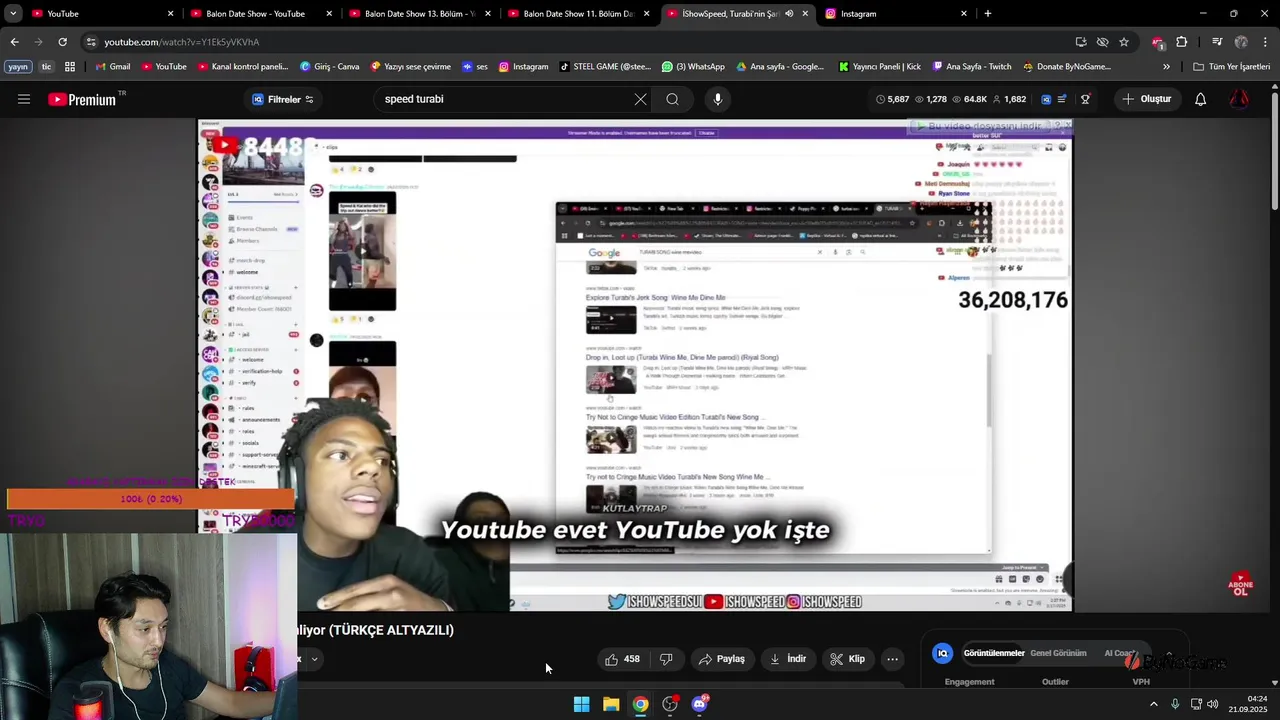This screenshot has height=720, width=1280.
Task: Go back with the browser back arrow
Action: point(14,42)
